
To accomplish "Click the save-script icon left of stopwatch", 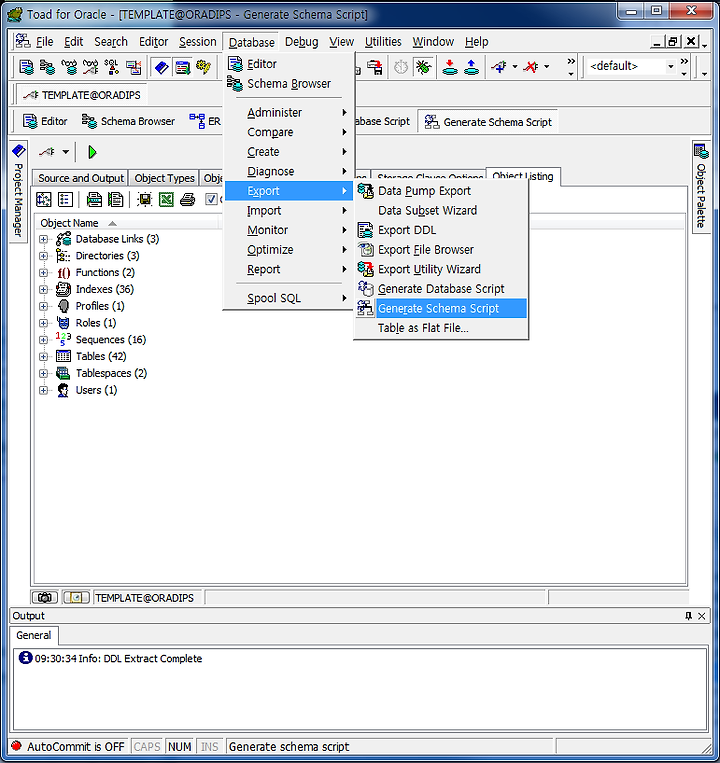I will [x=375, y=67].
